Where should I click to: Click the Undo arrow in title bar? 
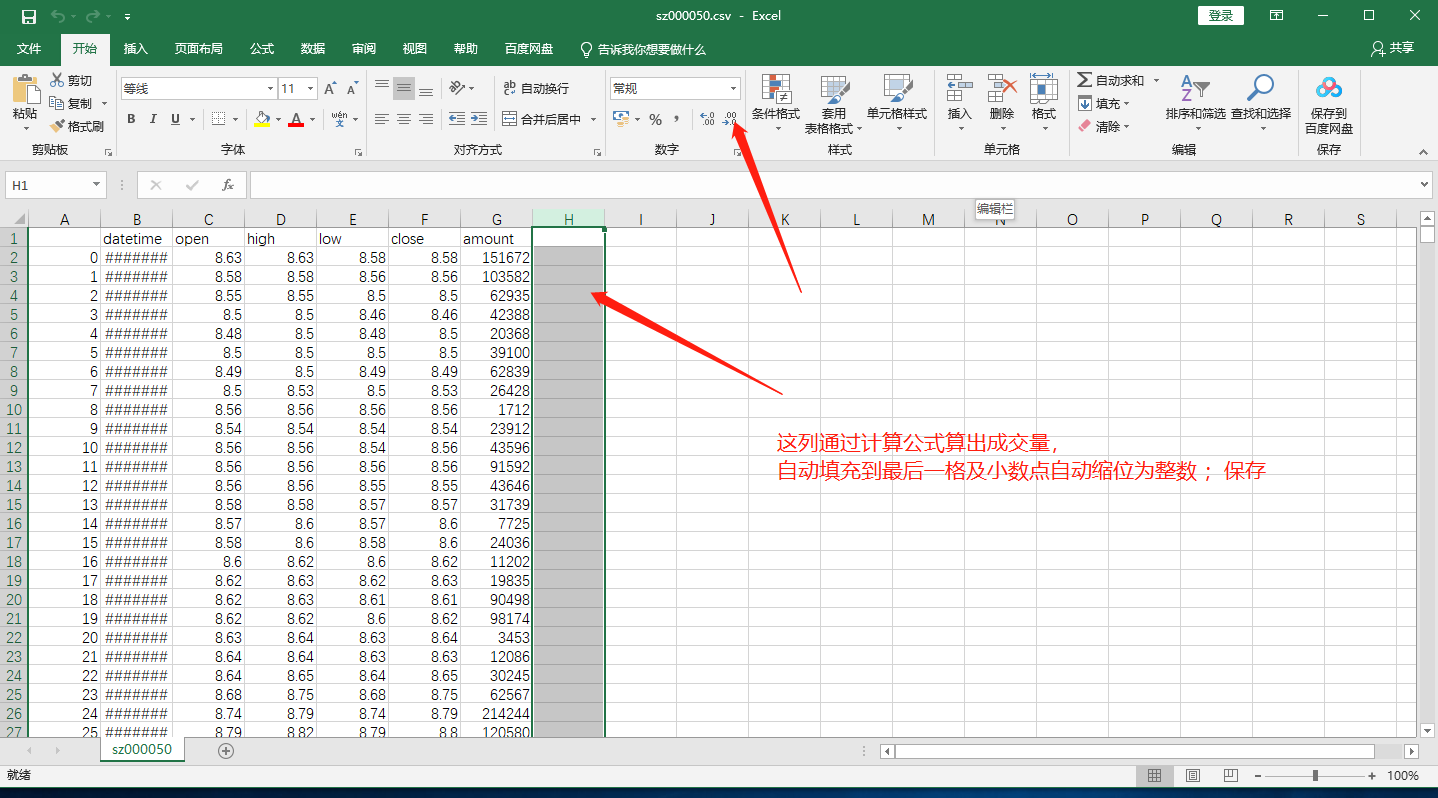click(x=58, y=16)
